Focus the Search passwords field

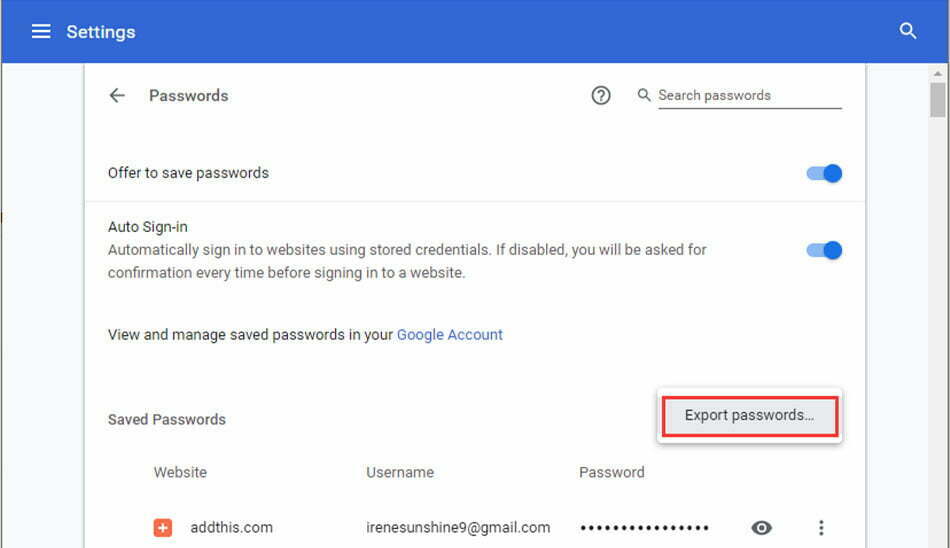pyautogui.click(x=749, y=95)
